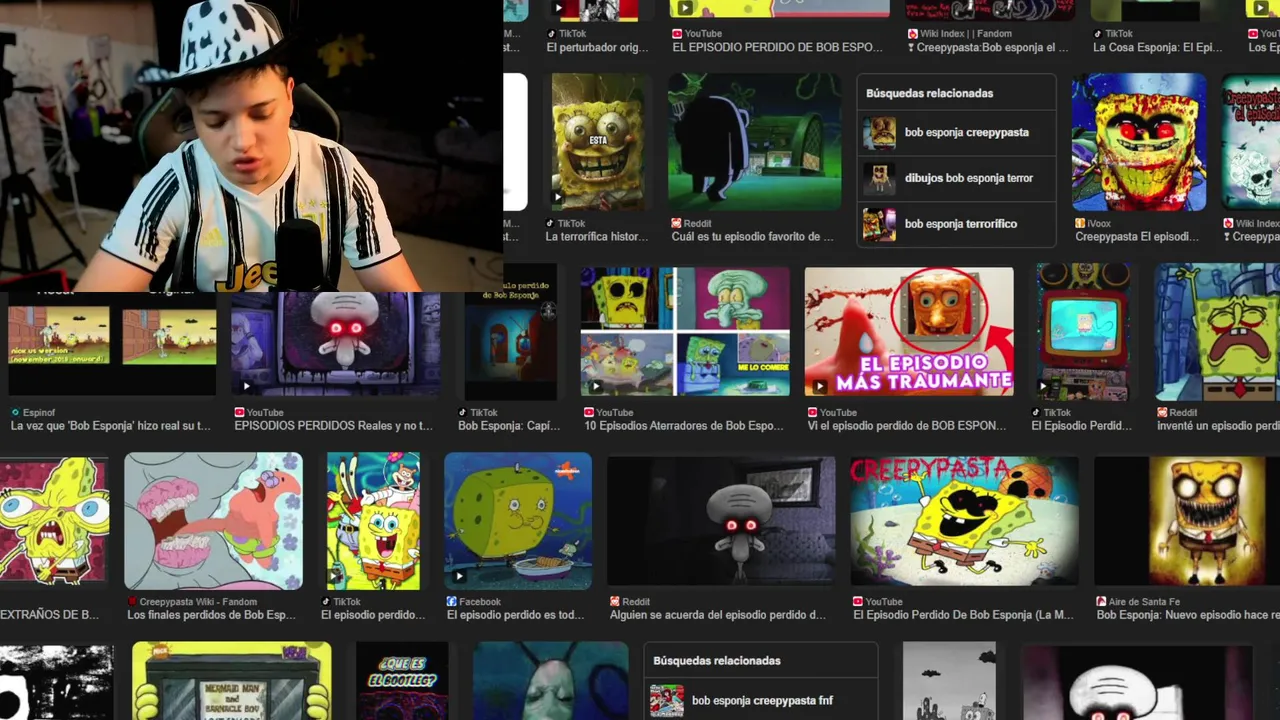Open the Patrick teeth Creepypasta Wiki thumbnail
Screen dimensions: 1280x720
coord(213,521)
